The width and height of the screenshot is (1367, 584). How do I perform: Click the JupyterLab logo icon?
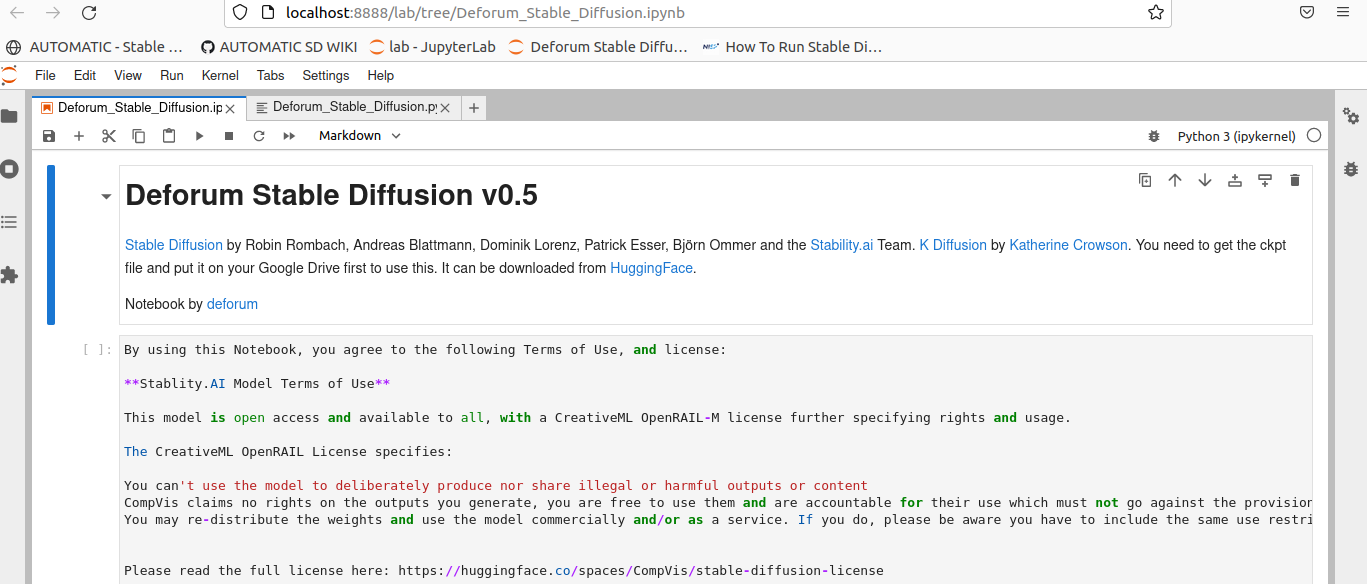coord(9,75)
